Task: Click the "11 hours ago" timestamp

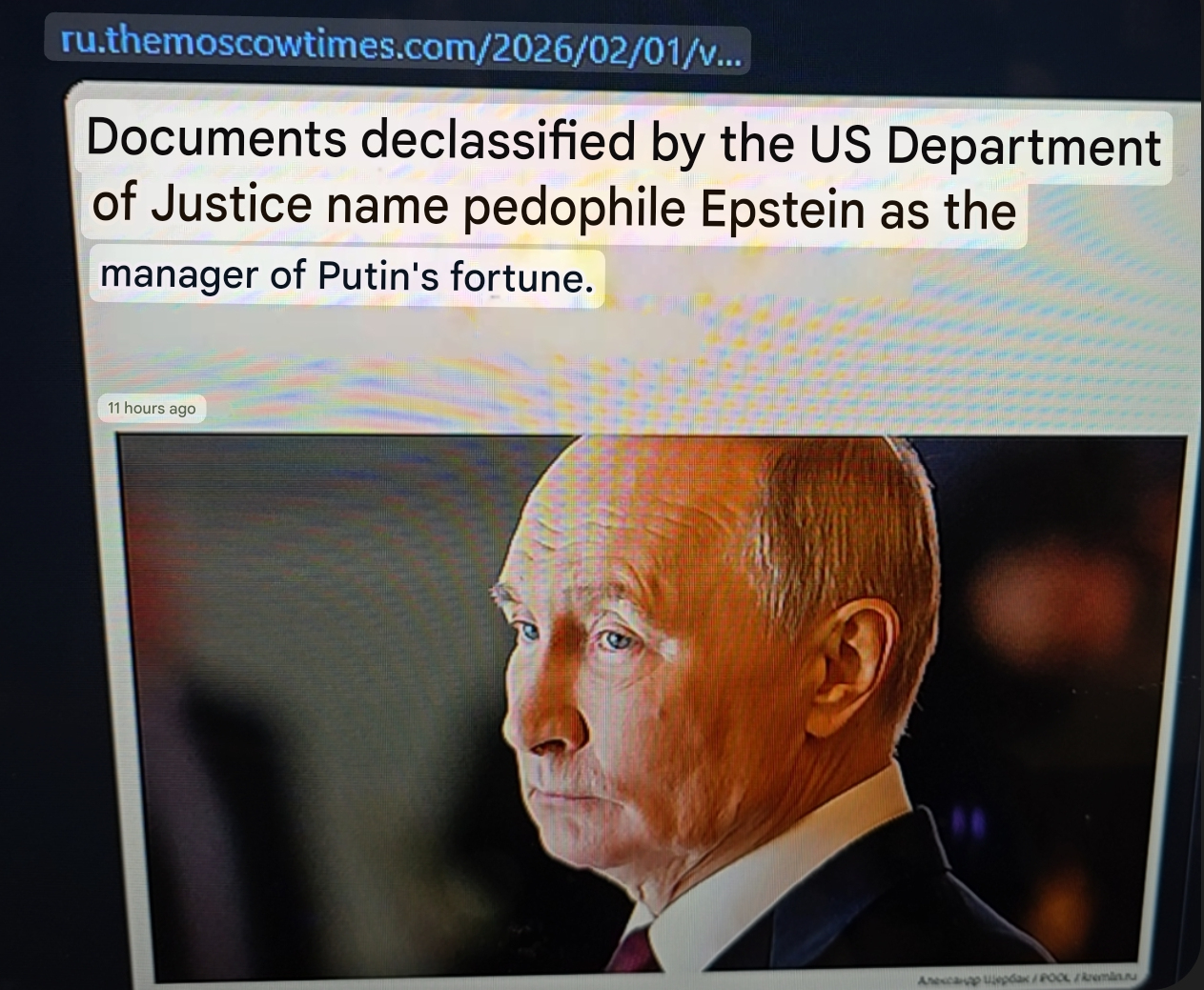Action: (x=152, y=408)
